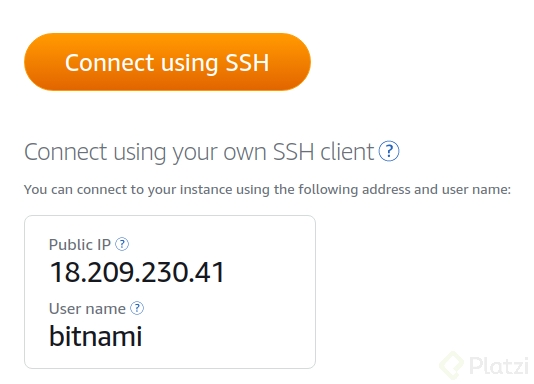This screenshot has width=534, height=384.
Task: Click the Platzi diamond logo watermark
Action: (451, 366)
